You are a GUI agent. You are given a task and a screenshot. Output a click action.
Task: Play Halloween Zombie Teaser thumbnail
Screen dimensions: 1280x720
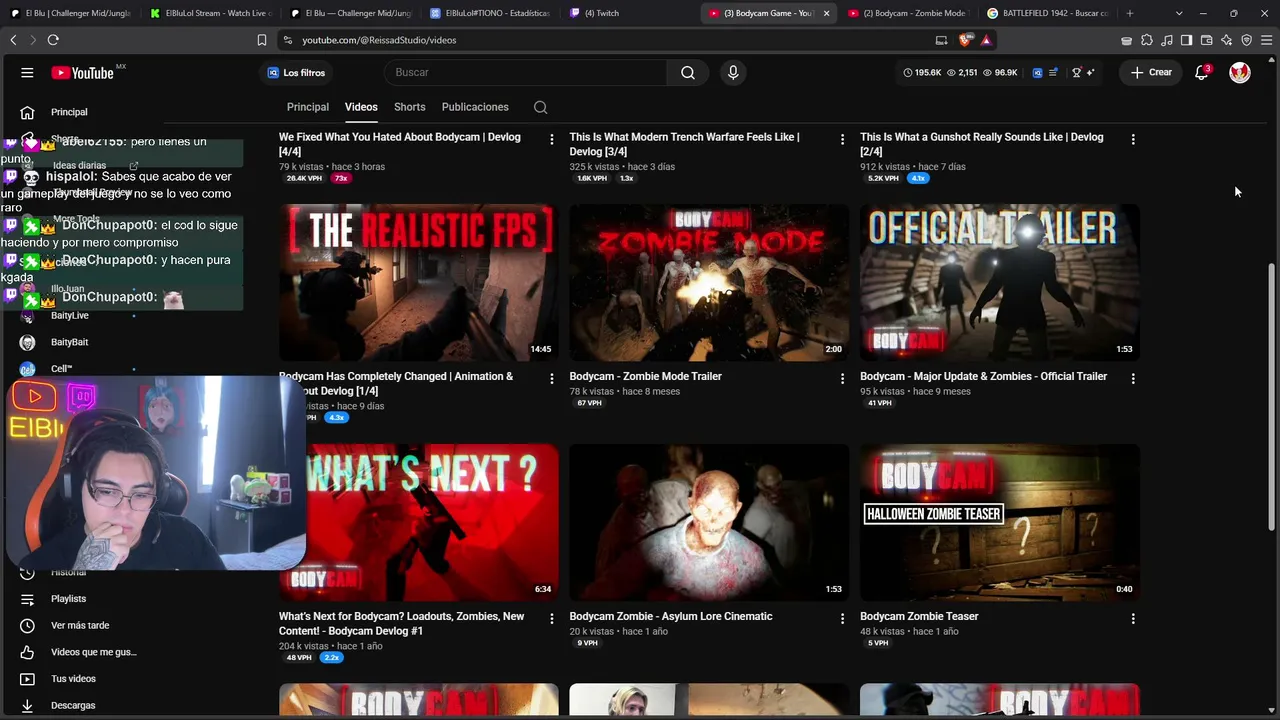(x=1000, y=523)
